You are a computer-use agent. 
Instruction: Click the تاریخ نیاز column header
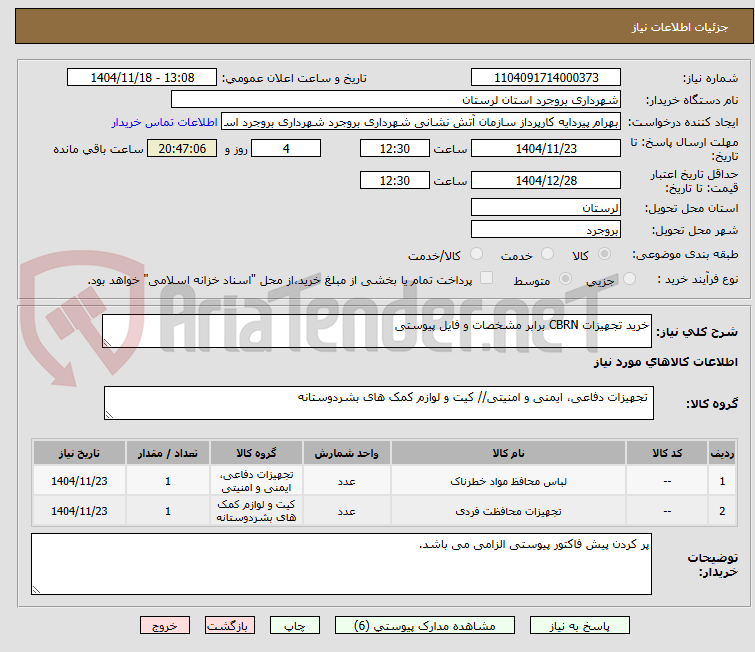79,453
